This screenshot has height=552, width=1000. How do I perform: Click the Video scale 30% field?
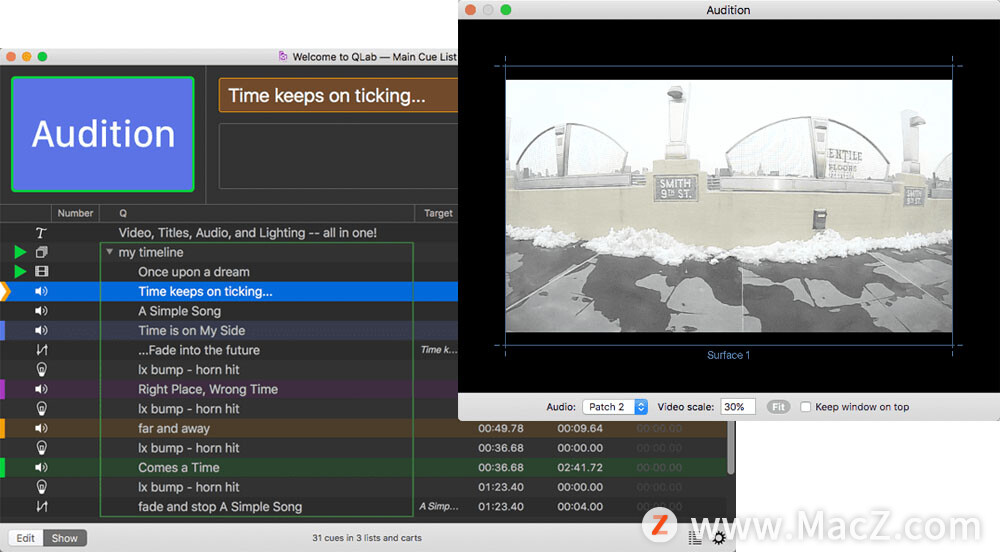click(738, 407)
